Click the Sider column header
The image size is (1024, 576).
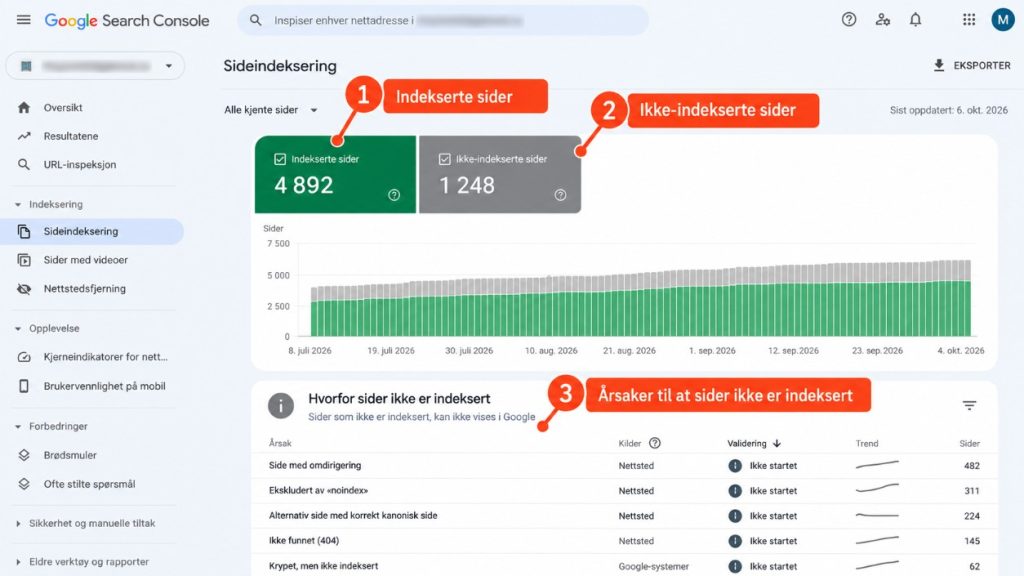click(970, 443)
